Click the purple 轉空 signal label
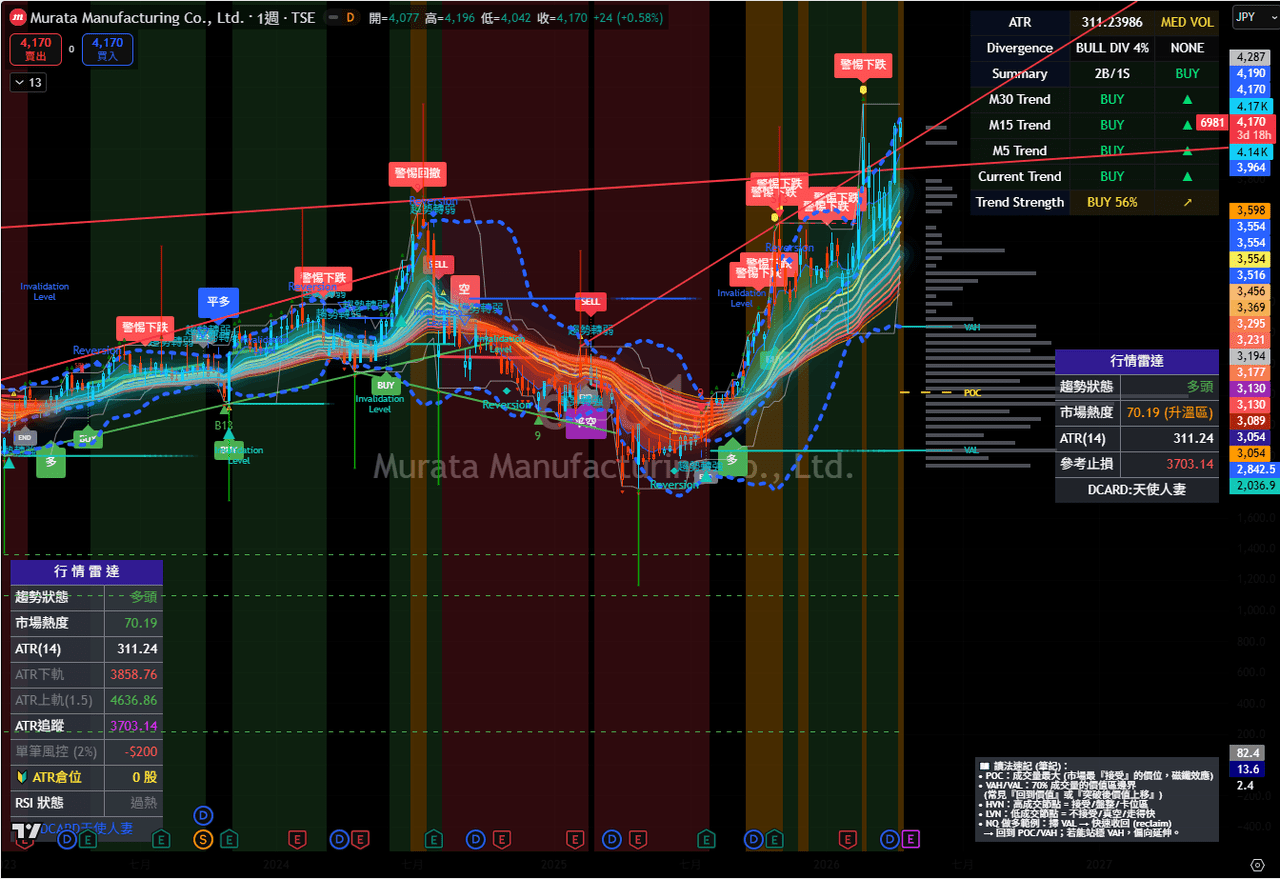The height and width of the screenshot is (879, 1280). pos(586,423)
